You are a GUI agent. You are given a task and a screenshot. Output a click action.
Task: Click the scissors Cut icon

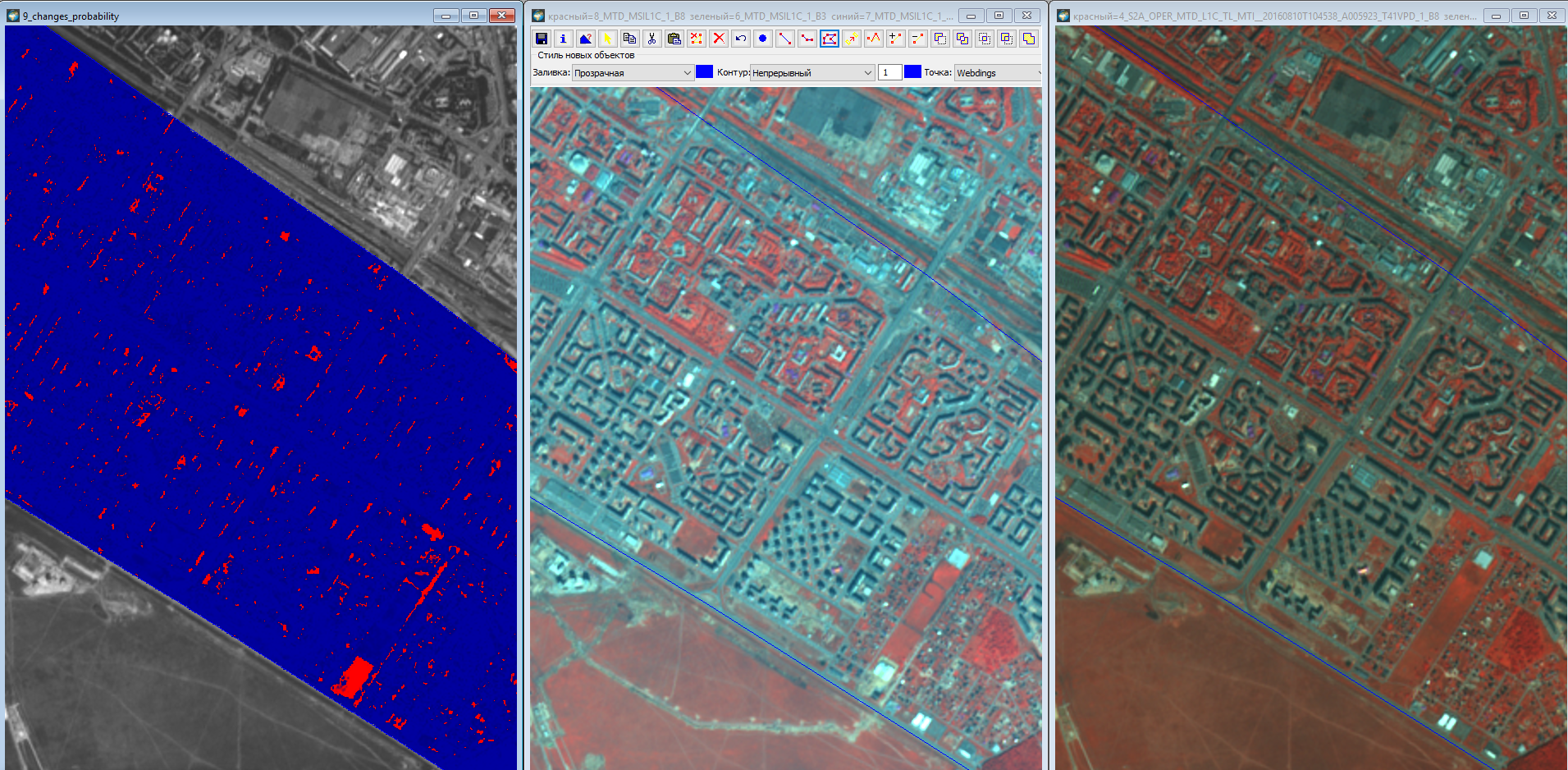click(651, 39)
